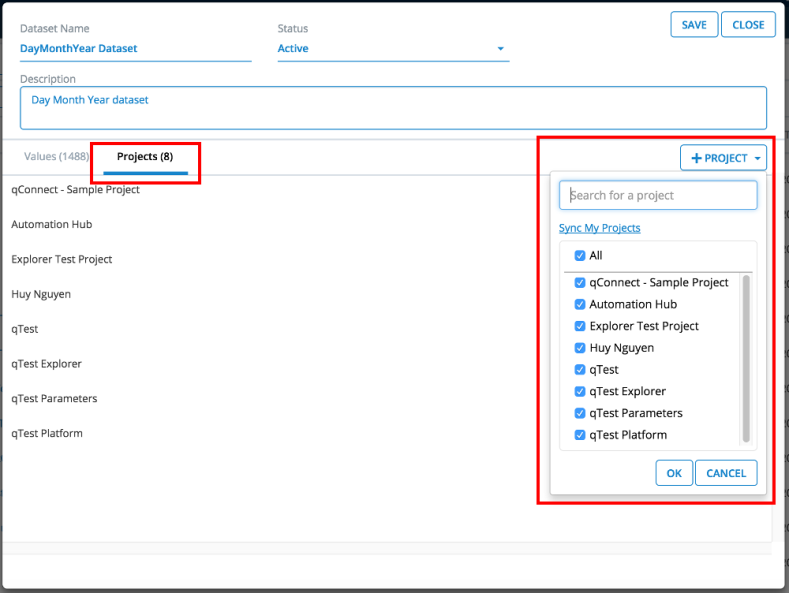Toggle the qTest Explorer checkbox
The height and width of the screenshot is (593, 789).
[580, 392]
